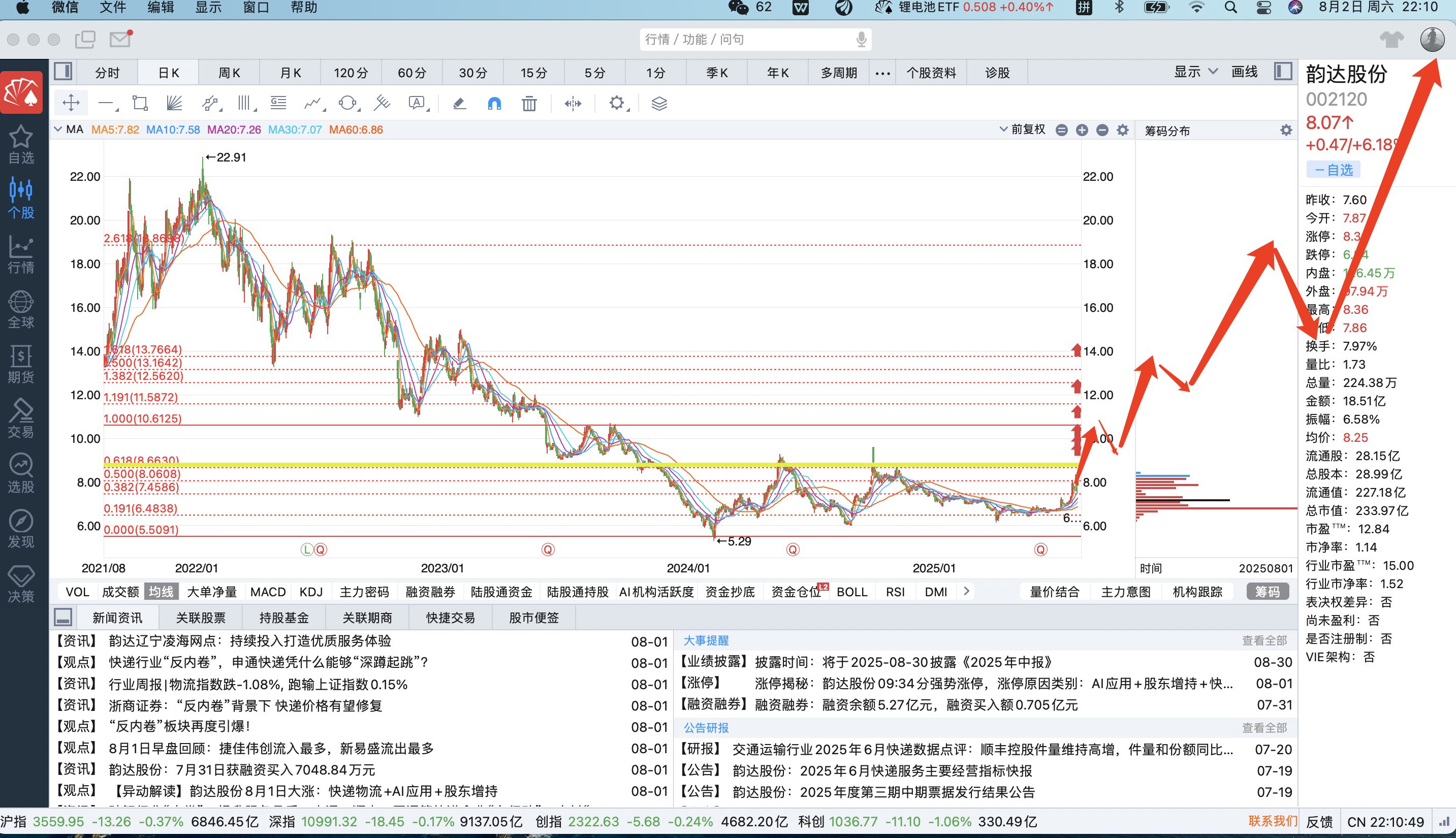Image resolution: width=1456 pixels, height=838 pixels.
Task: Click the user avatar profile picture
Action: tap(1432, 40)
